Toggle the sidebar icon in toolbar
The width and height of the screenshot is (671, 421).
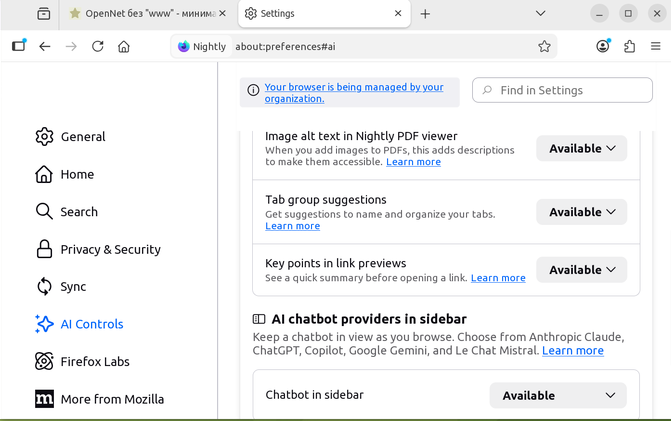click(x=19, y=46)
